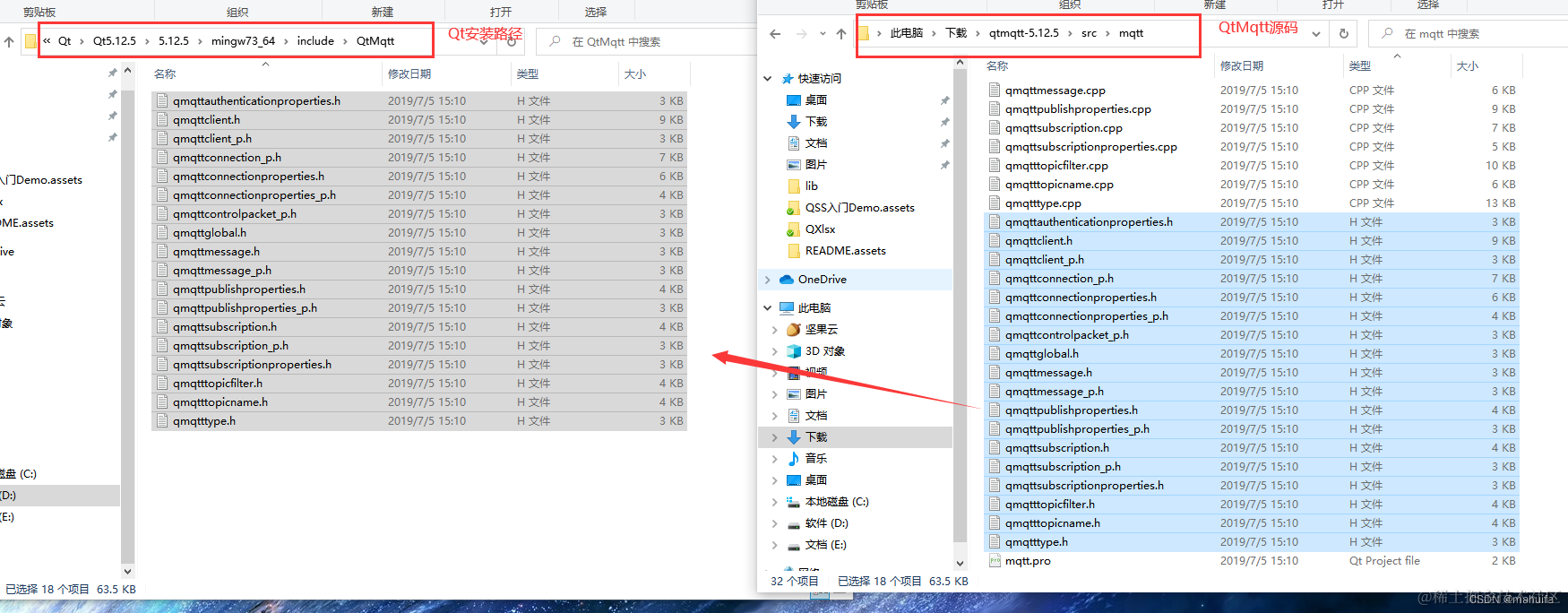Click the pin icon beside 桌面 in quick access
This screenshot has width=1568, height=613.
944,100
